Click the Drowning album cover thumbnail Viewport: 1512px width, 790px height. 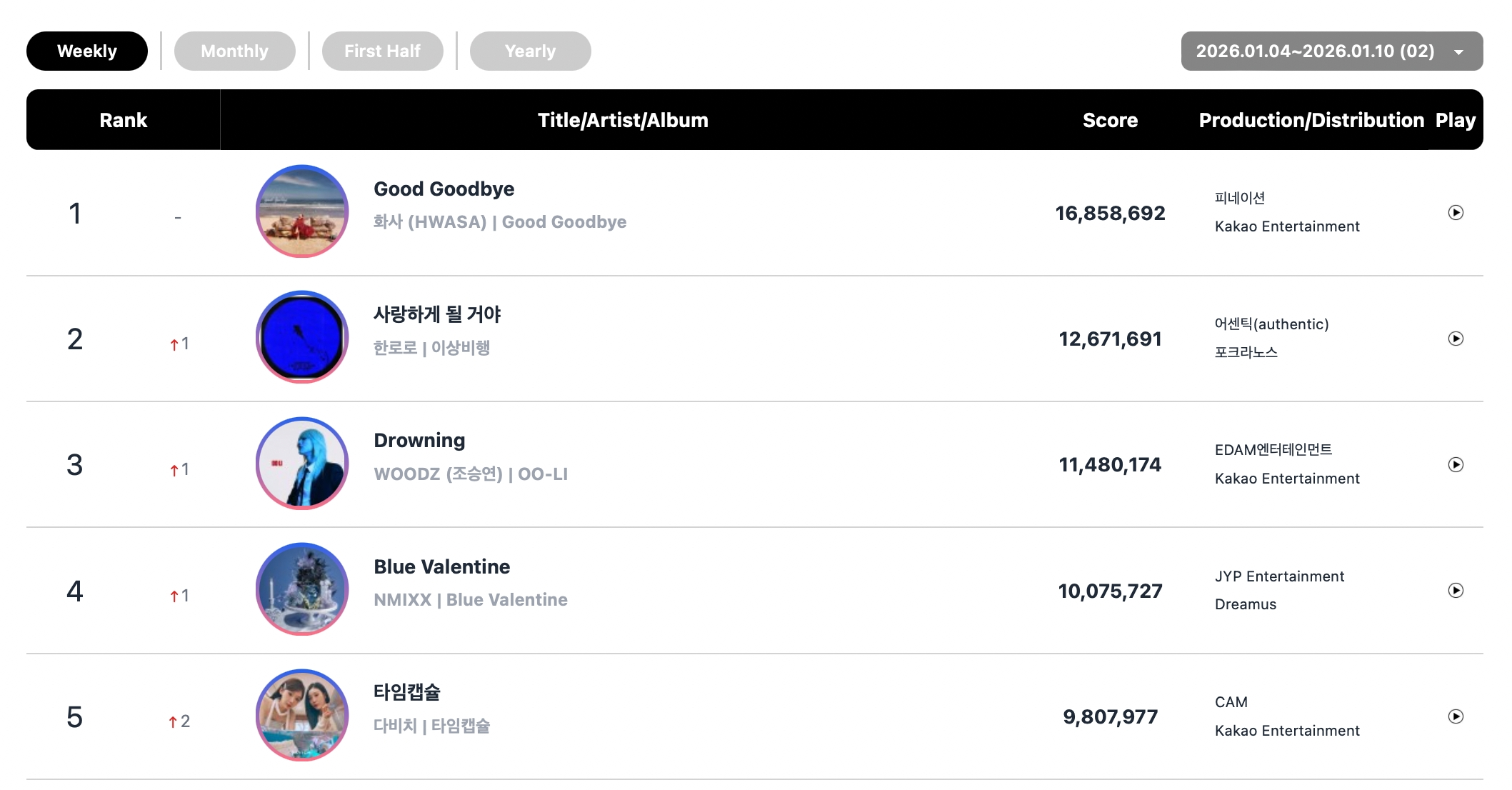(302, 464)
